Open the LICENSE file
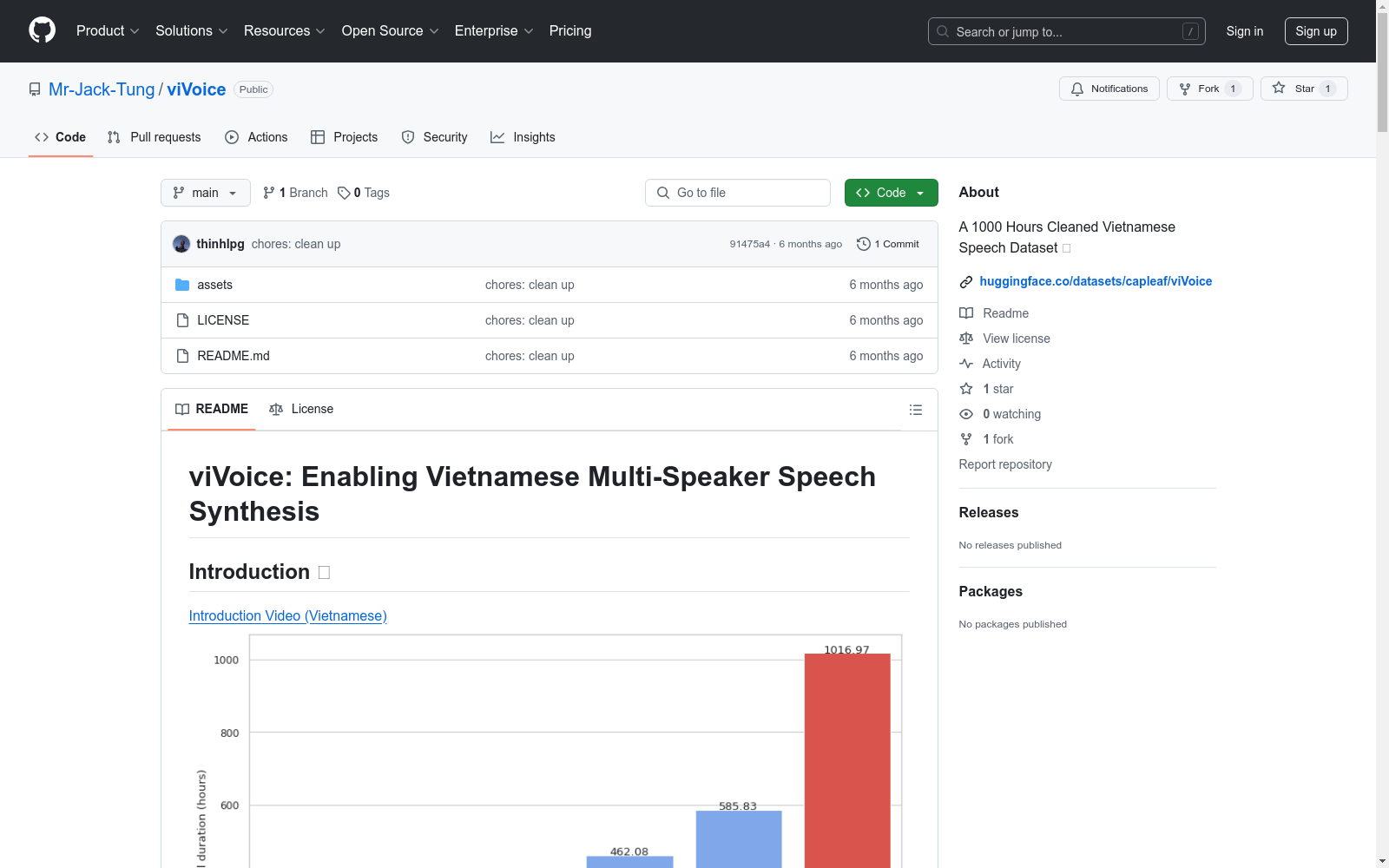The image size is (1389, 868). pos(223,320)
